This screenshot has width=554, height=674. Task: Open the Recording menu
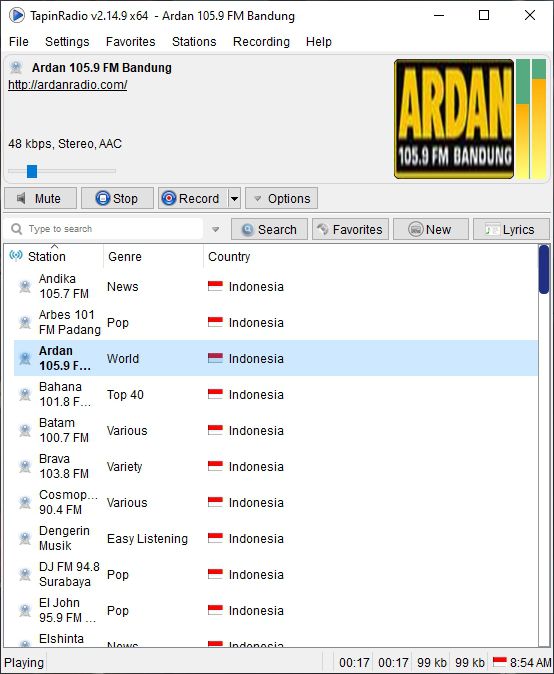pyautogui.click(x=261, y=42)
